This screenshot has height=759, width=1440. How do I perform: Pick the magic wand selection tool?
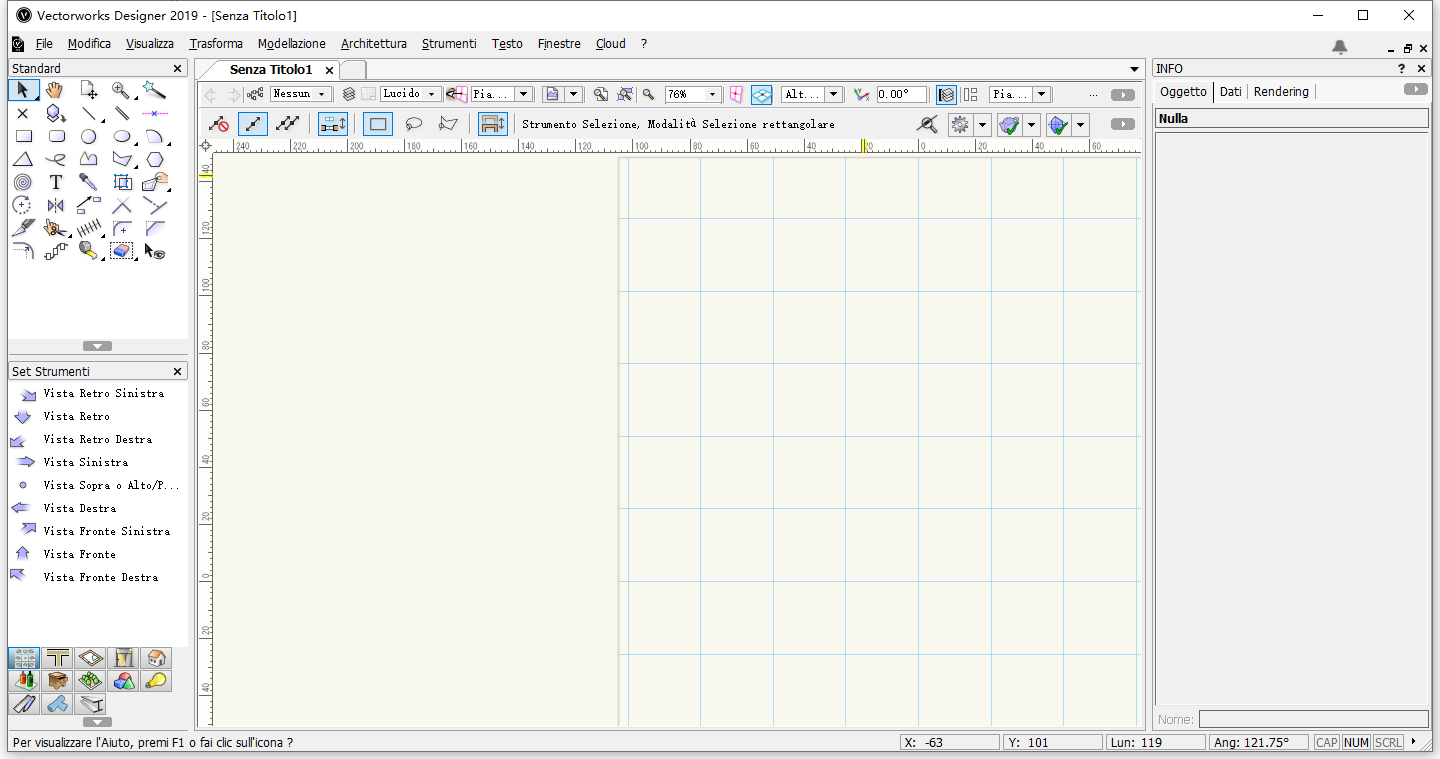pyautogui.click(x=154, y=91)
